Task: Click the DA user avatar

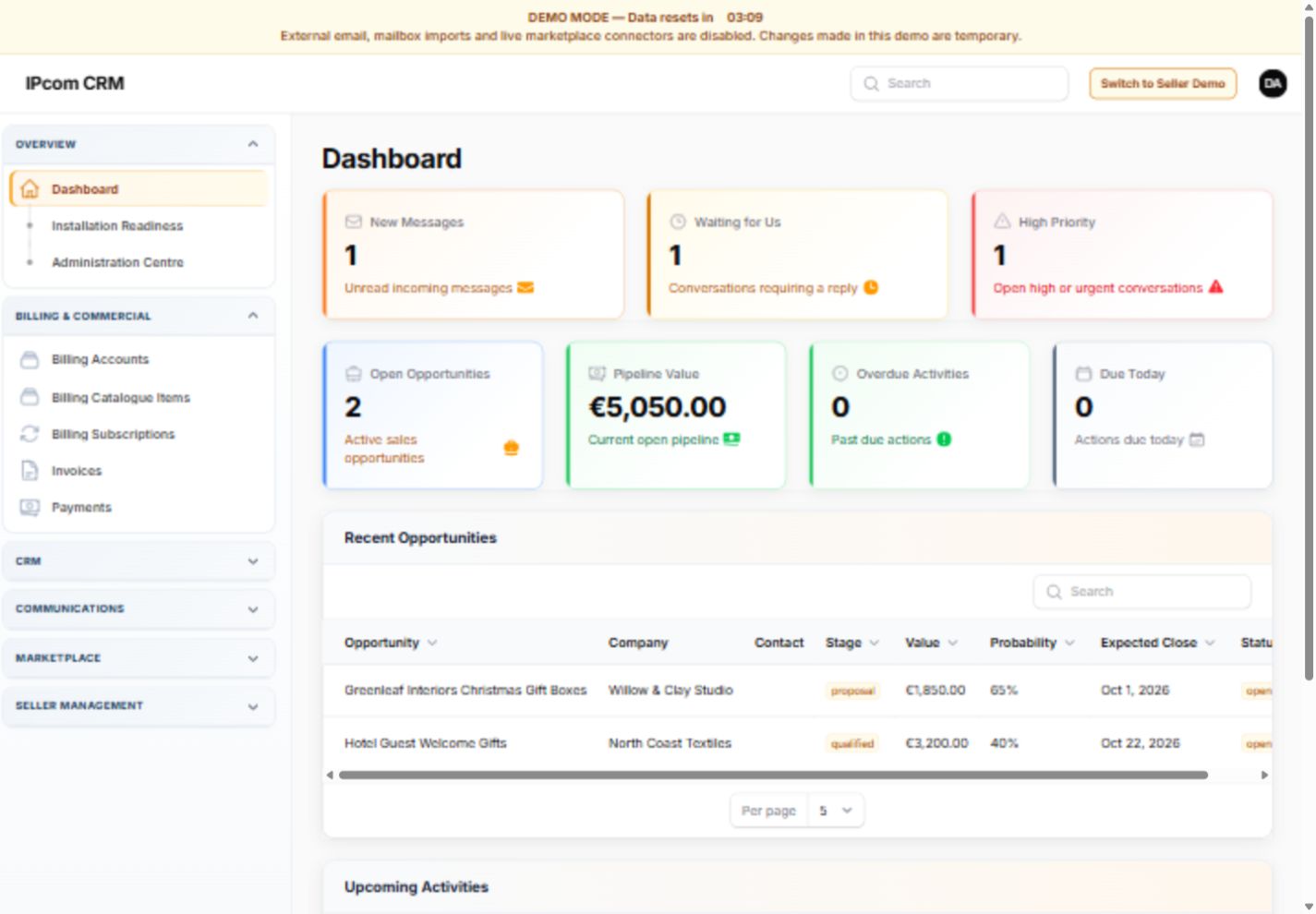Action: (x=1273, y=83)
